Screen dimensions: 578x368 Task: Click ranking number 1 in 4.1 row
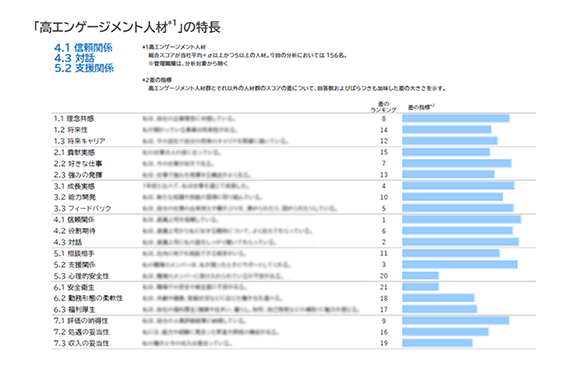(x=384, y=220)
